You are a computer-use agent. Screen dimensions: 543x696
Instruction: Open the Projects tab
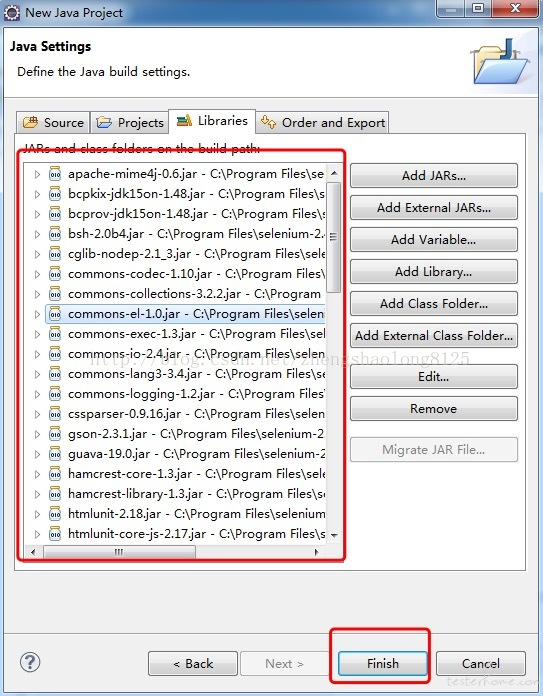click(130, 123)
